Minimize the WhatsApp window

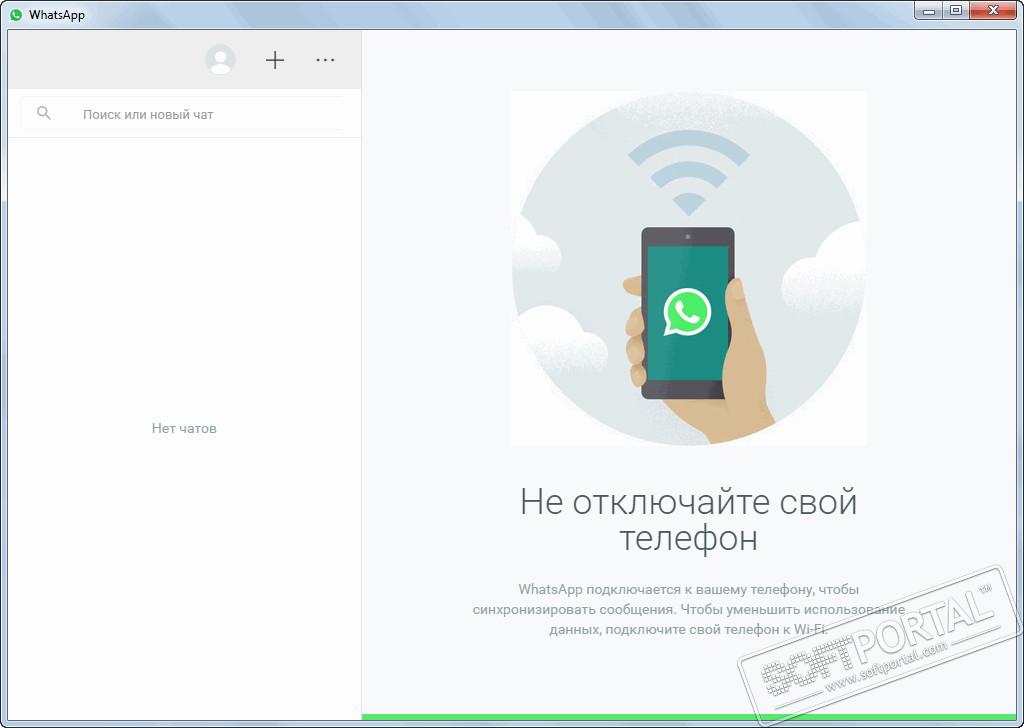pyautogui.click(x=929, y=11)
